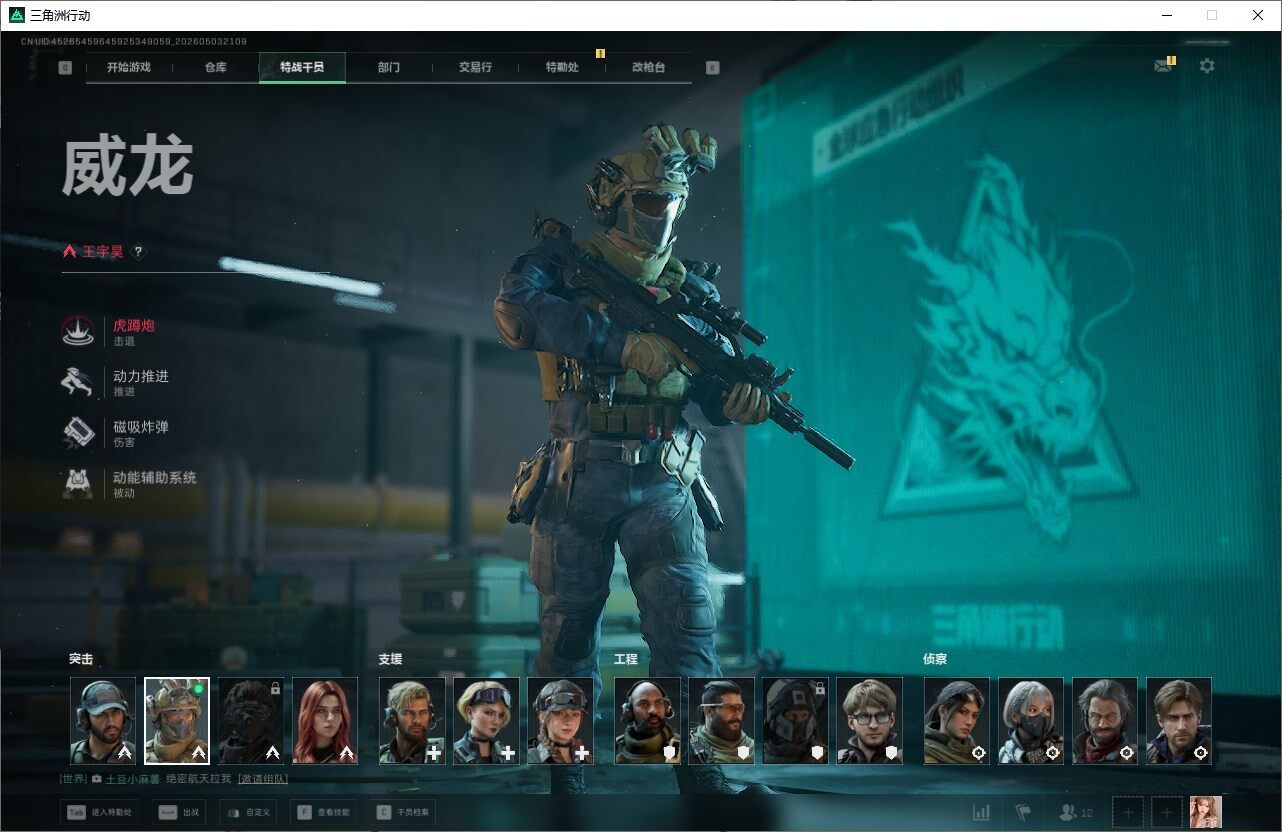The width and height of the screenshot is (1282, 832).
Task: Select the locked masked engineer operator
Action: (796, 721)
